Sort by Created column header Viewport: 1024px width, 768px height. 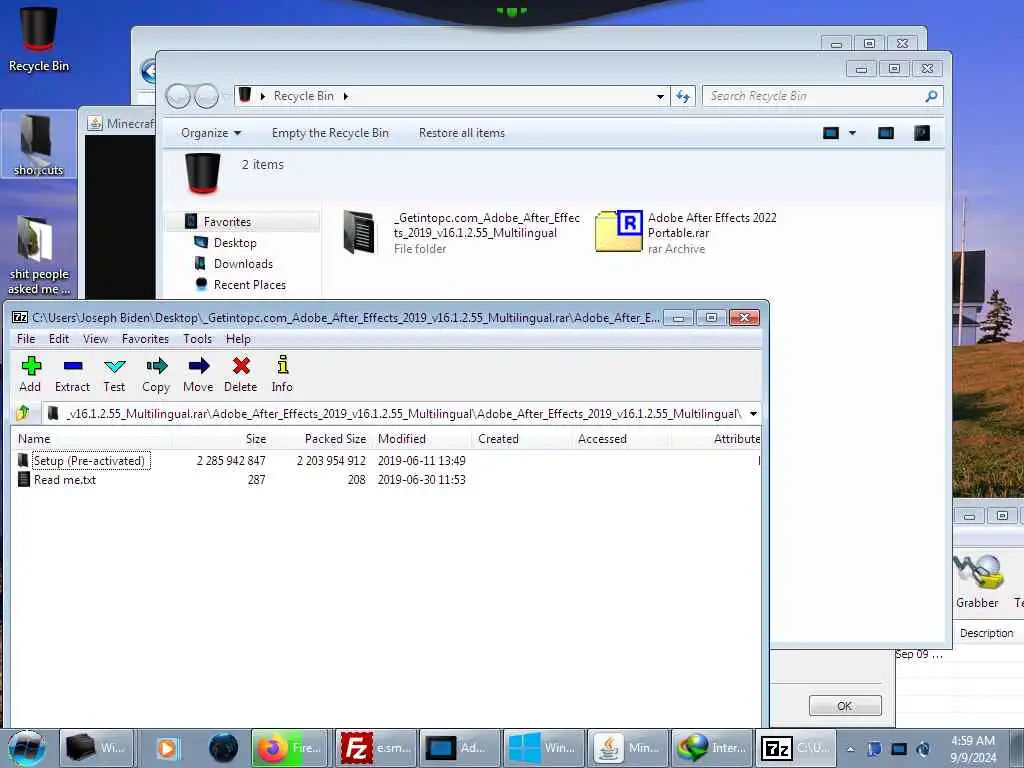[521, 439]
